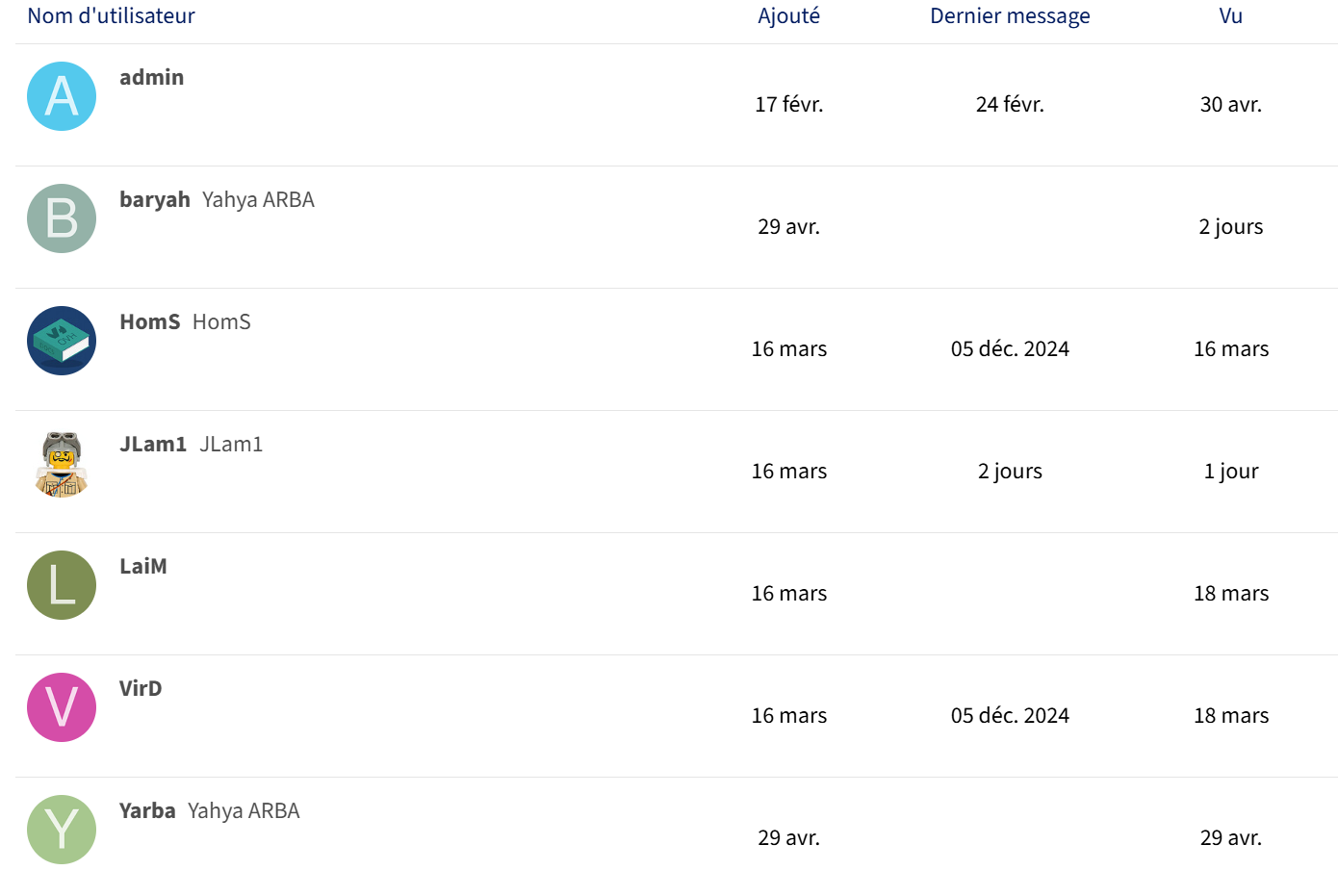Open the JLam1 username link
The image size is (1338, 896).
(x=153, y=444)
